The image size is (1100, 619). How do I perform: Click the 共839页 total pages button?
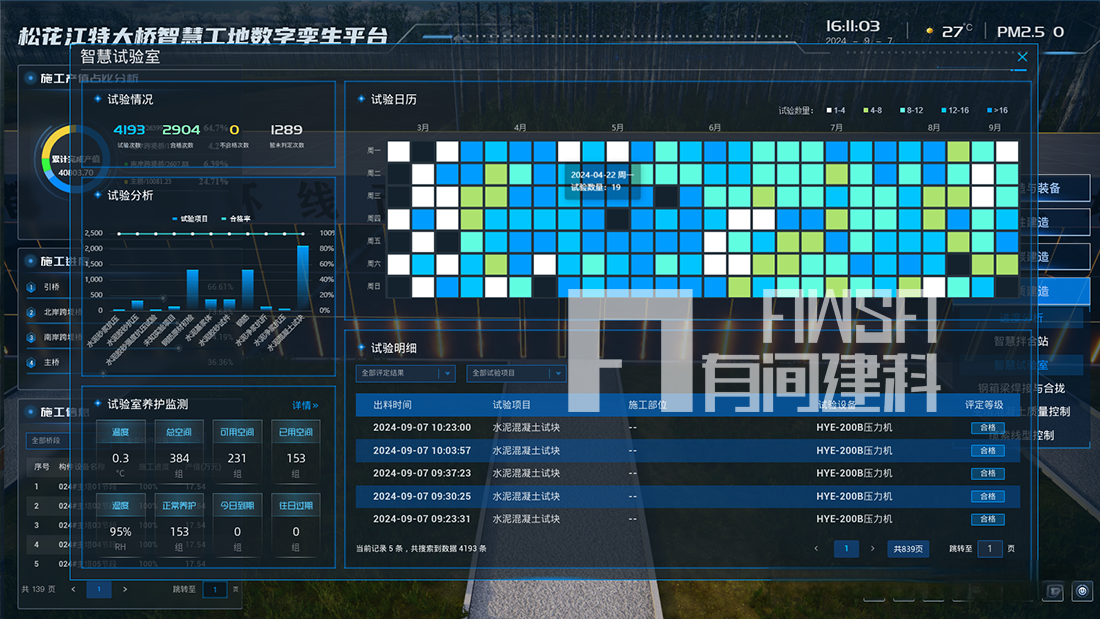click(908, 549)
